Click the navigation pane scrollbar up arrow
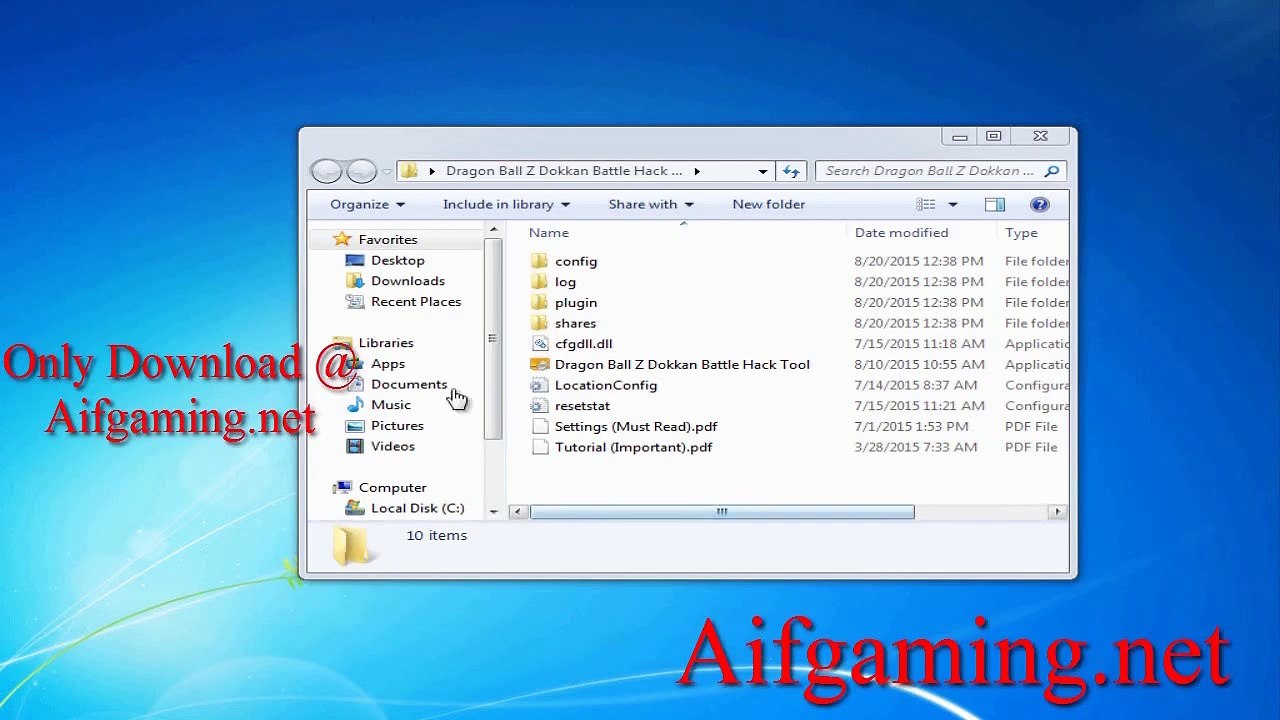Viewport: 1280px width, 720px height. (x=493, y=231)
